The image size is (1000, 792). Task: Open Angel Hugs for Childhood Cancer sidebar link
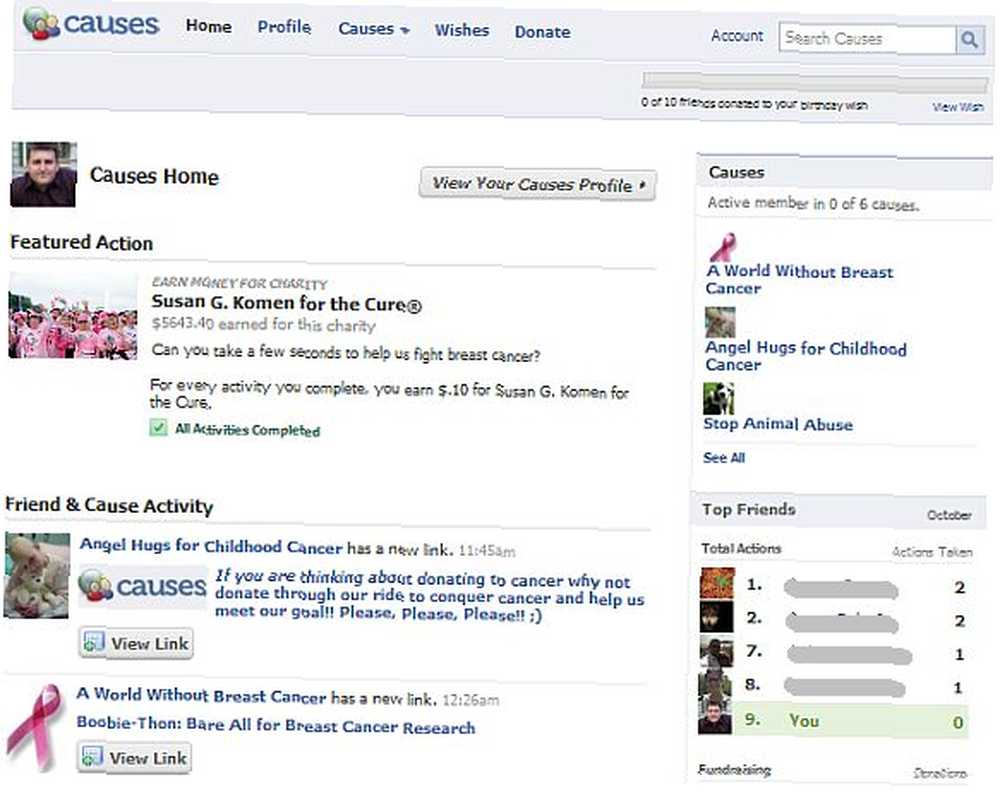pyautogui.click(x=805, y=356)
